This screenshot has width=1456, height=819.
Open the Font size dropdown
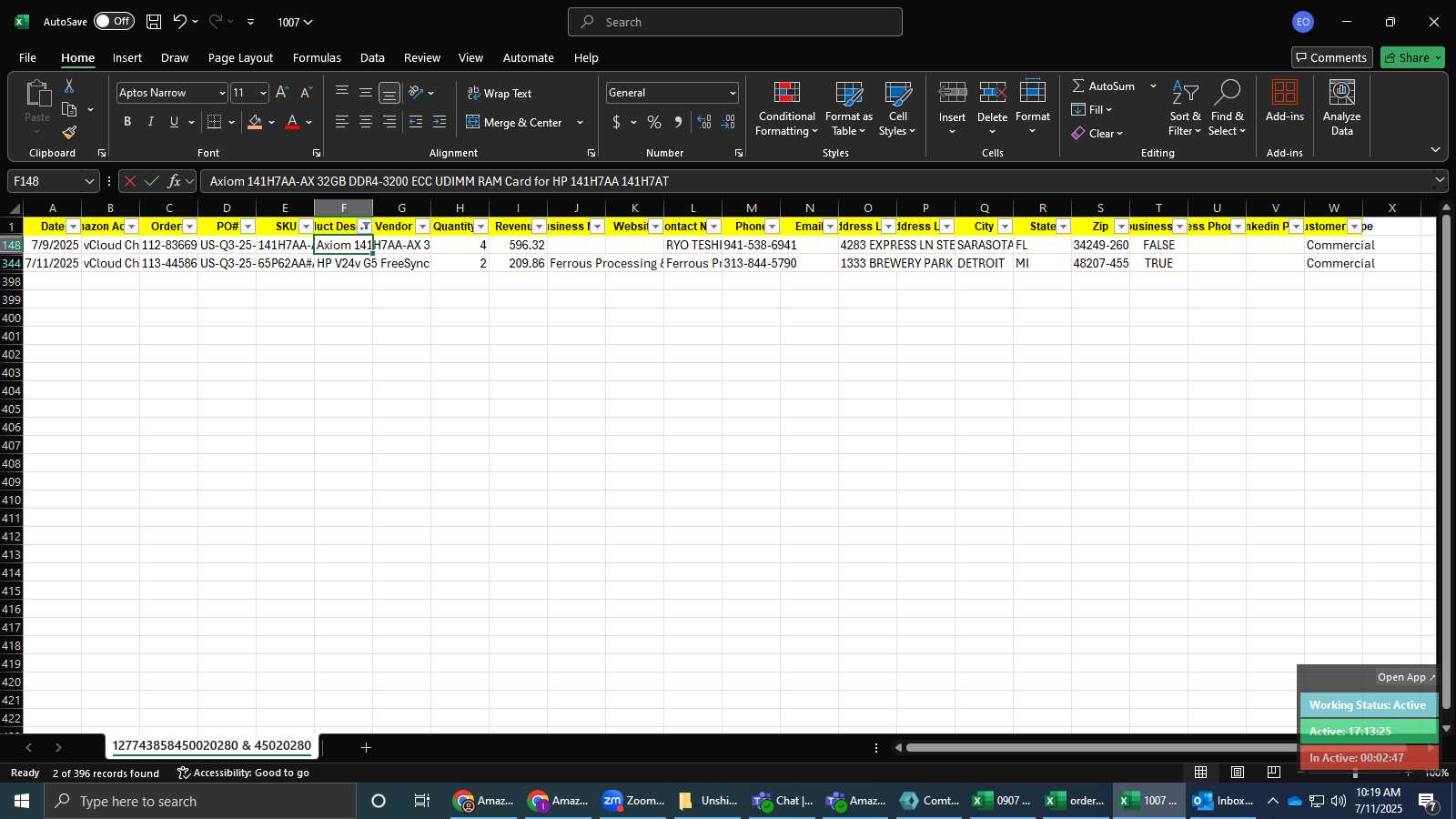click(x=263, y=93)
